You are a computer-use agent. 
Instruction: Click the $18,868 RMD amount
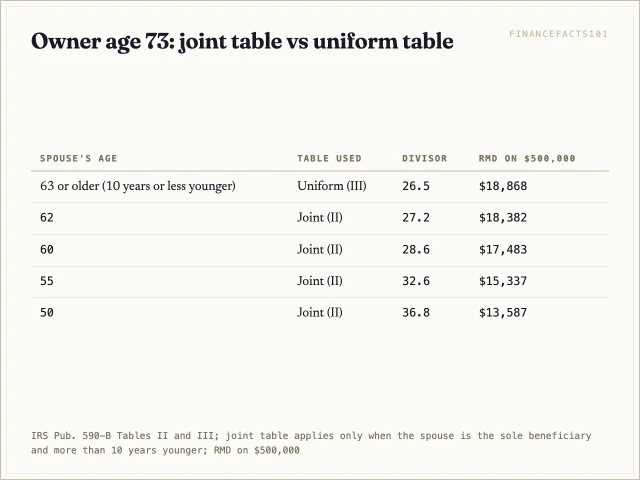[503, 186]
